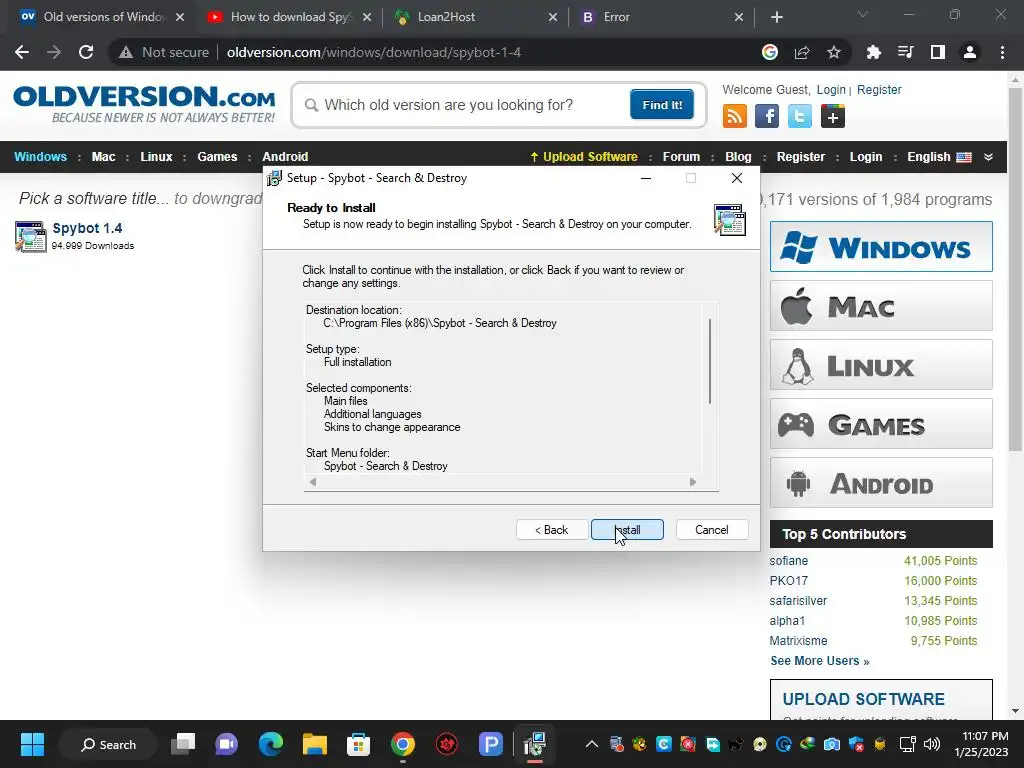The height and width of the screenshot is (768, 1024).
Task: Switch to the Error tab
Action: tap(661, 17)
